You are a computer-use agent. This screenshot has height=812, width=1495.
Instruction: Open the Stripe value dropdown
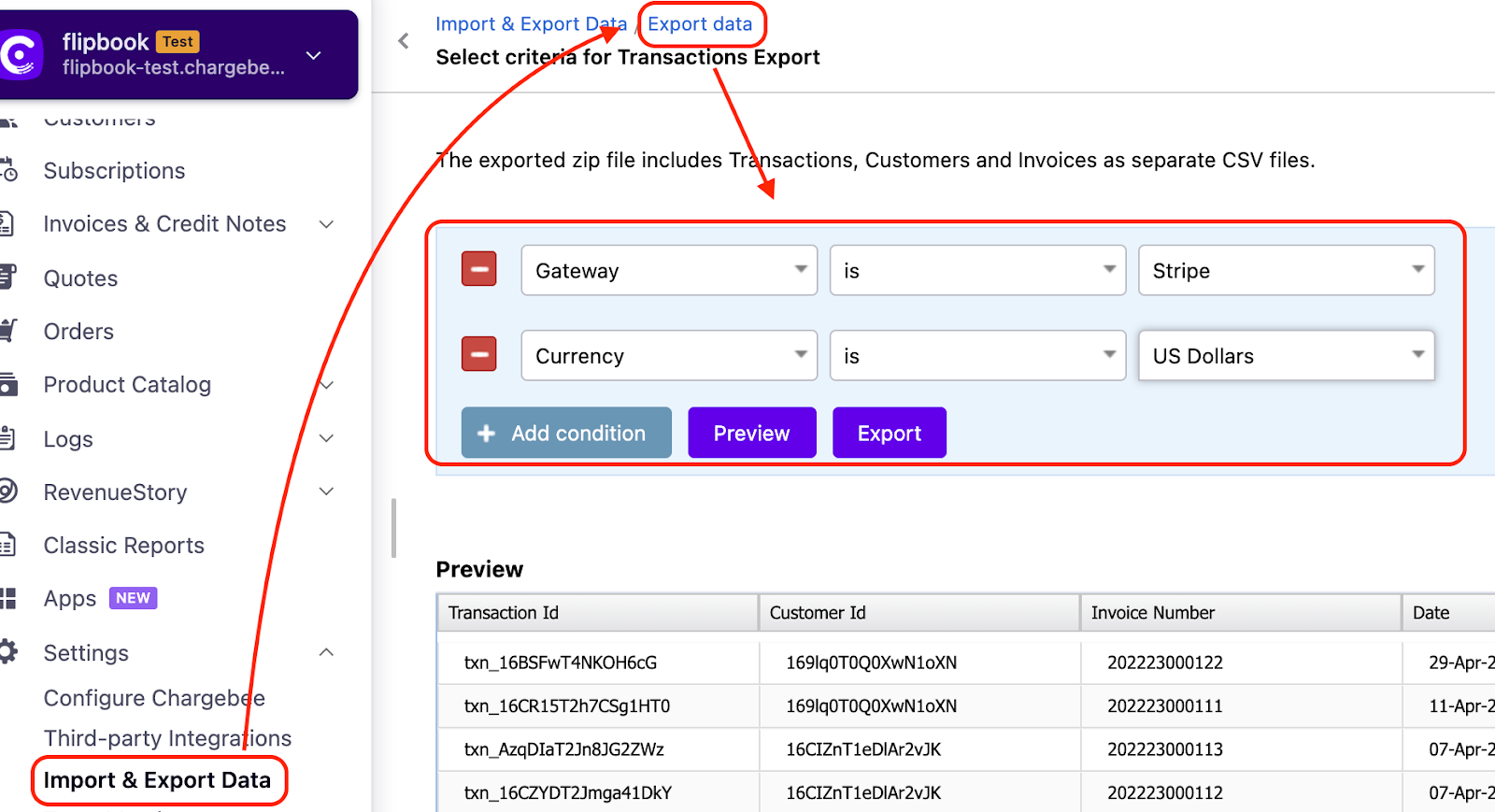(x=1287, y=270)
